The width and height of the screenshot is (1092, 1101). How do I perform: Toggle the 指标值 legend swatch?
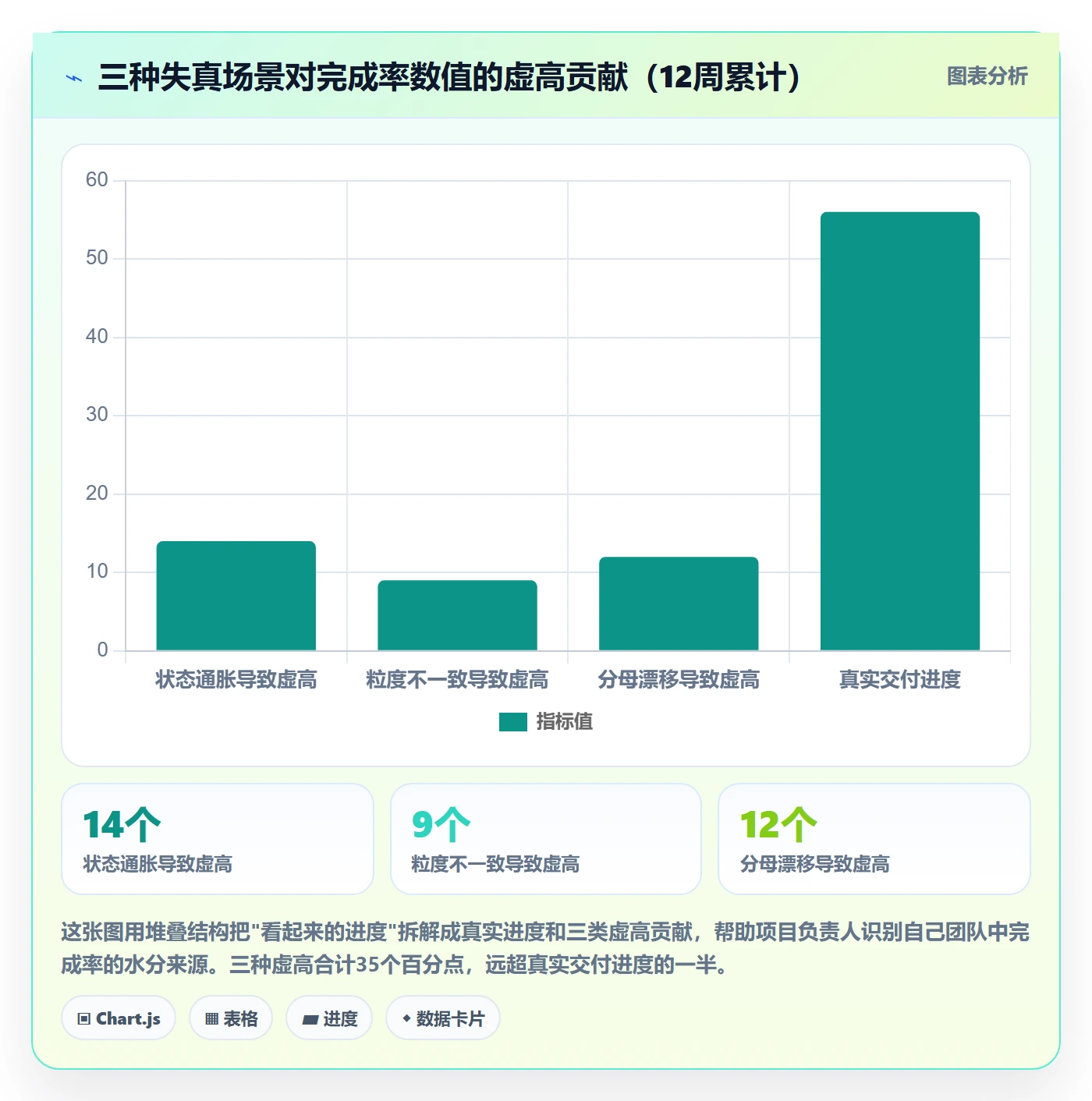(x=513, y=722)
